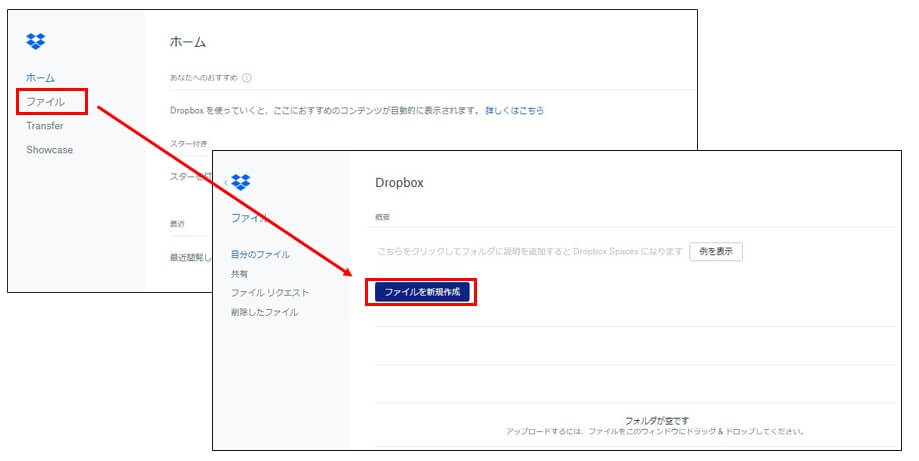
Task: Select 共有 in Files sidebar
Action: pyautogui.click(x=239, y=274)
